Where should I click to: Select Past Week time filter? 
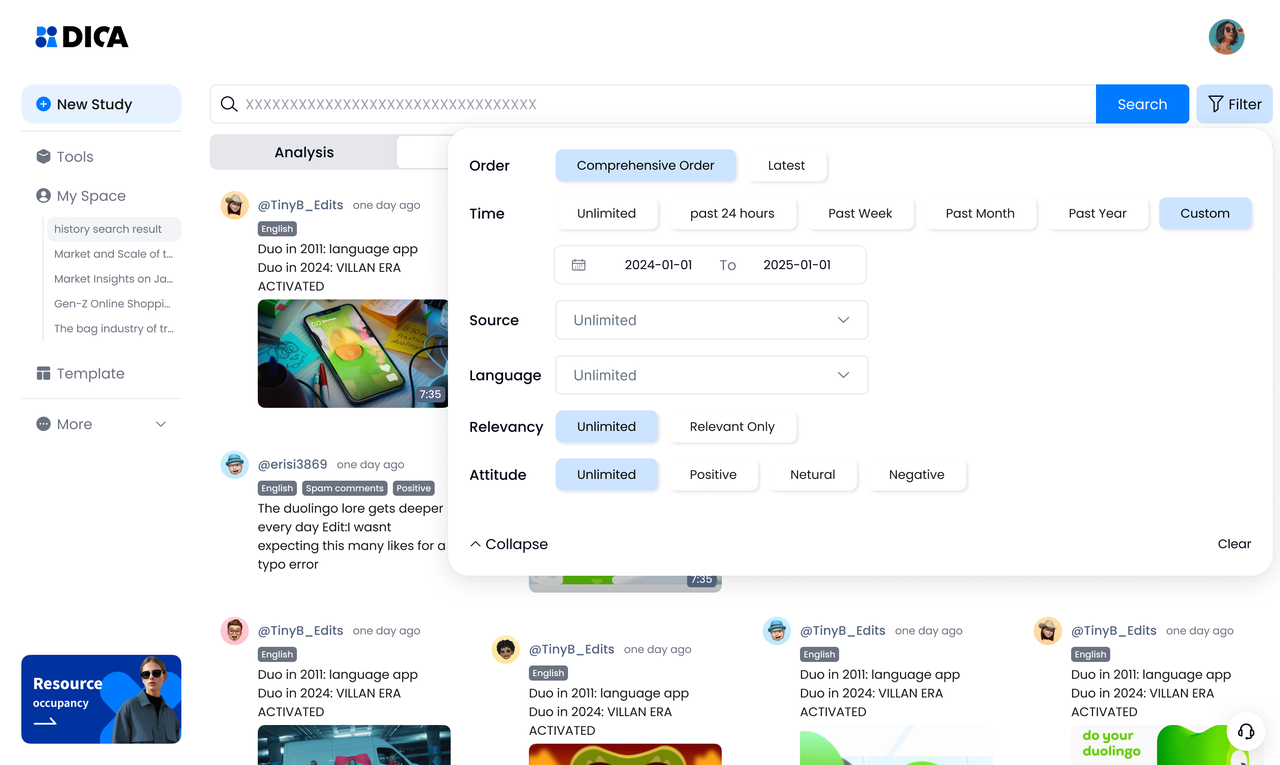tap(860, 213)
